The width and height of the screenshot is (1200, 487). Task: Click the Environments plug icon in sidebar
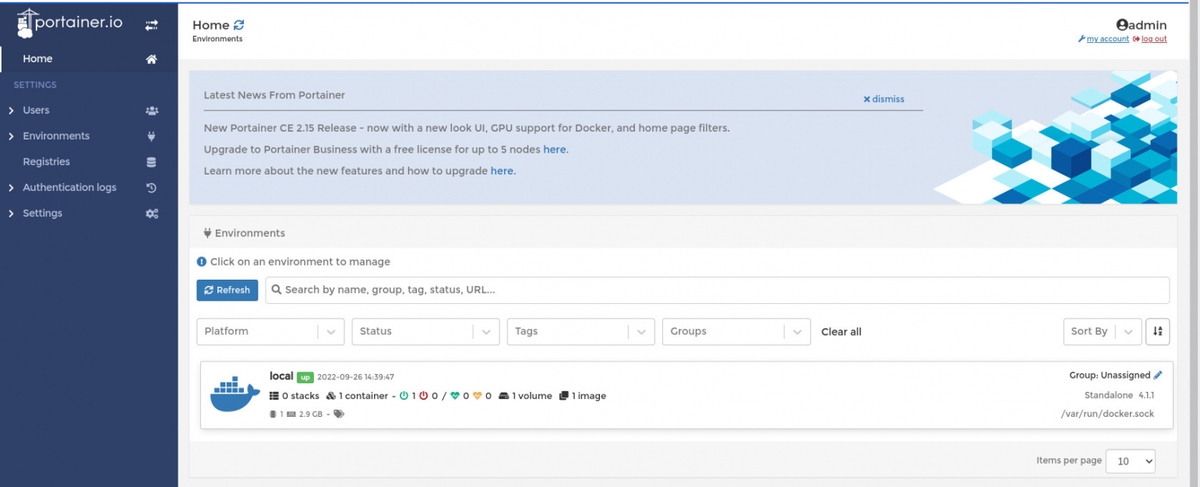click(151, 137)
